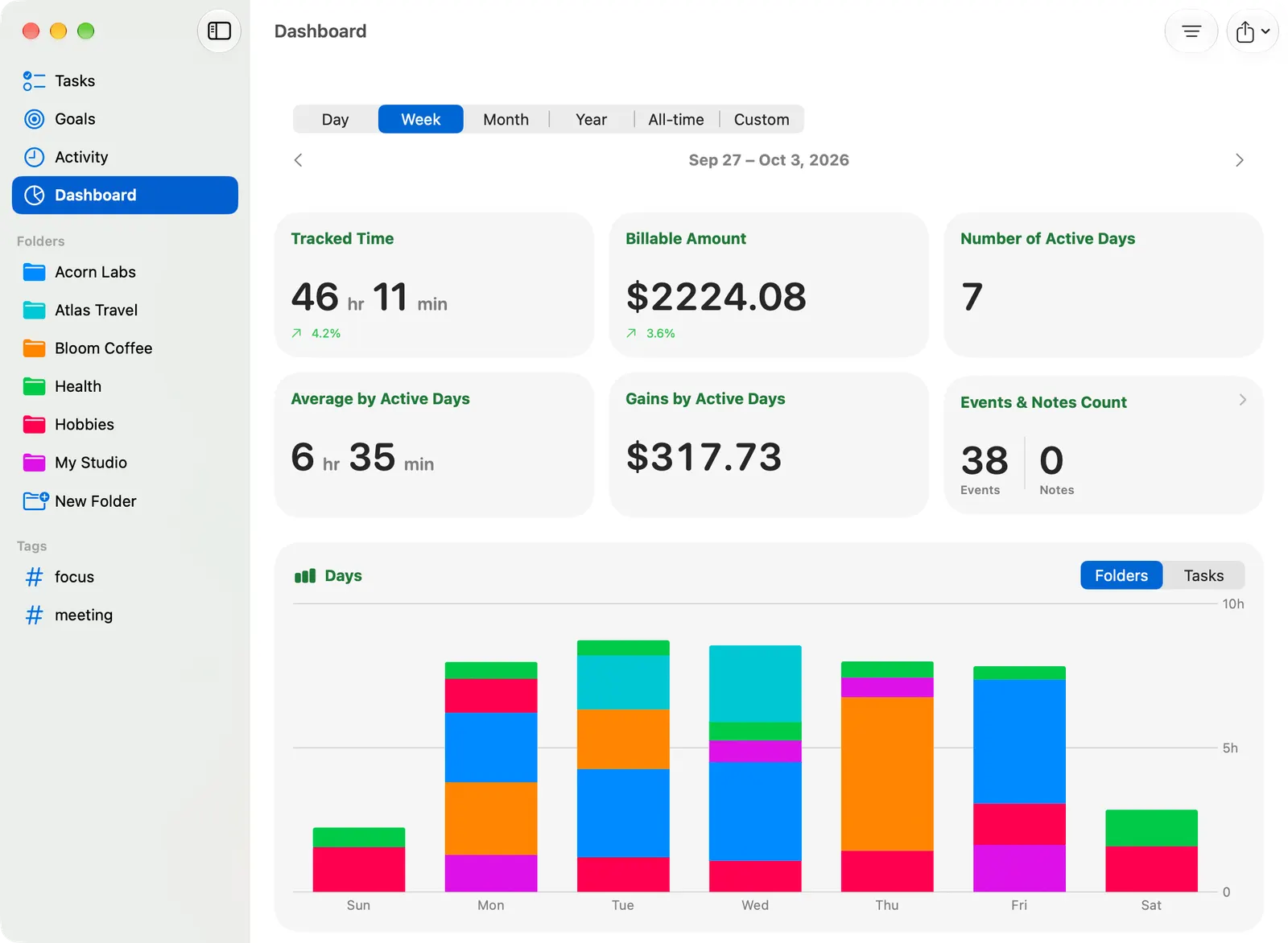Click the Acorn Labs folder icon
Viewport: 1288px width, 943px height.
[34, 272]
